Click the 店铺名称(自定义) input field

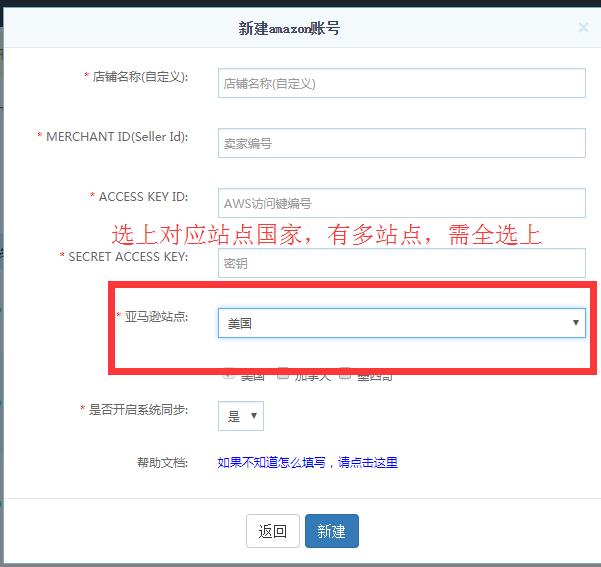point(401,83)
